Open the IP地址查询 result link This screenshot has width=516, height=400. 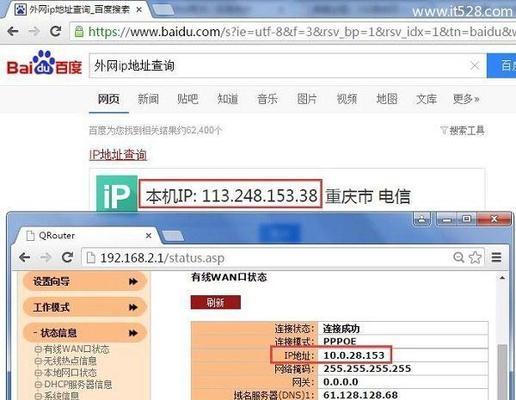pyautogui.click(x=118, y=155)
